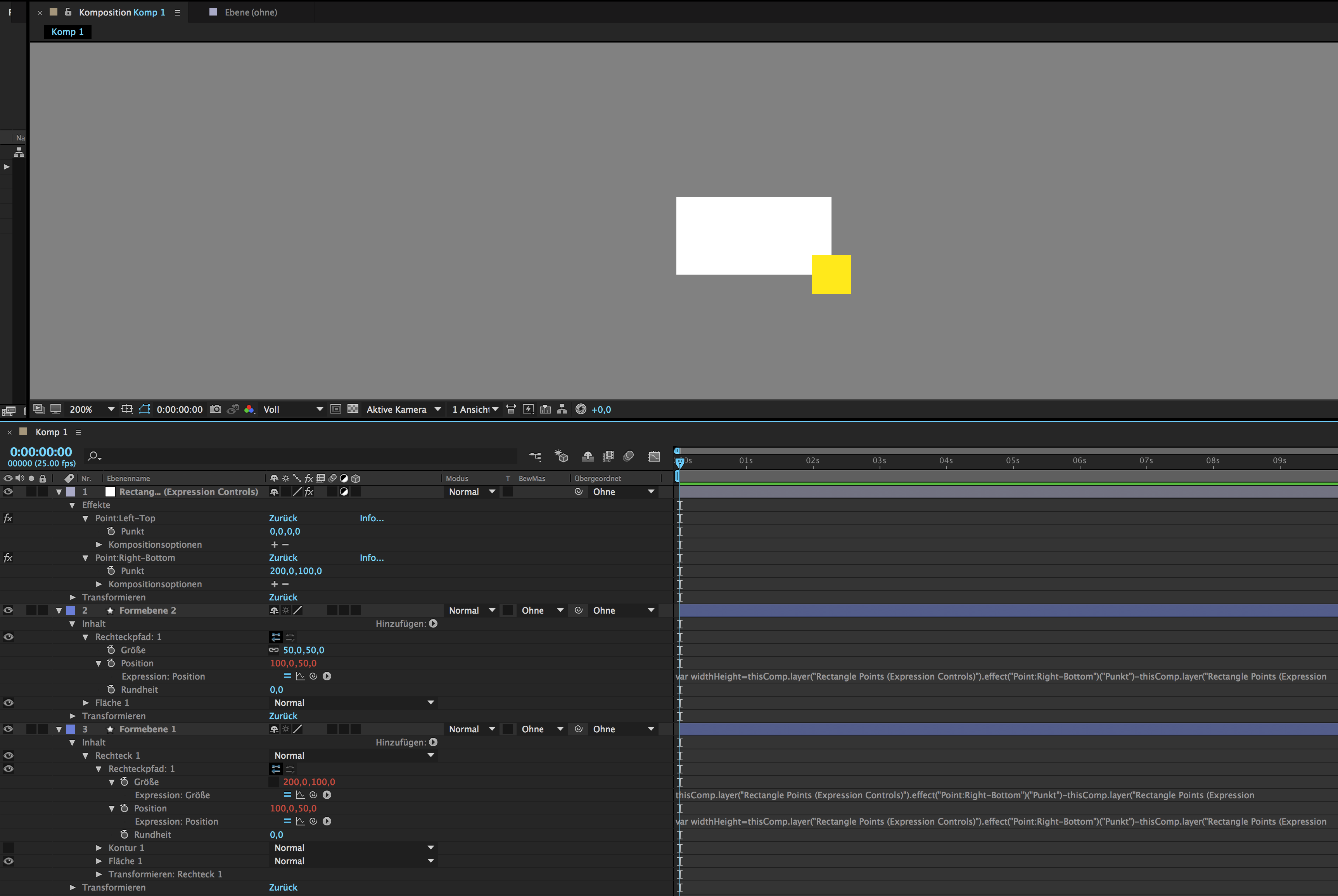Click the snapshot camera icon
Screen dimensions: 1338x896
click(x=215, y=409)
